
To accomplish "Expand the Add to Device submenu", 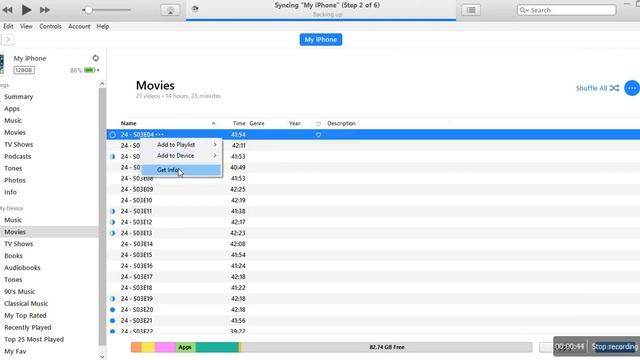I will (182, 156).
